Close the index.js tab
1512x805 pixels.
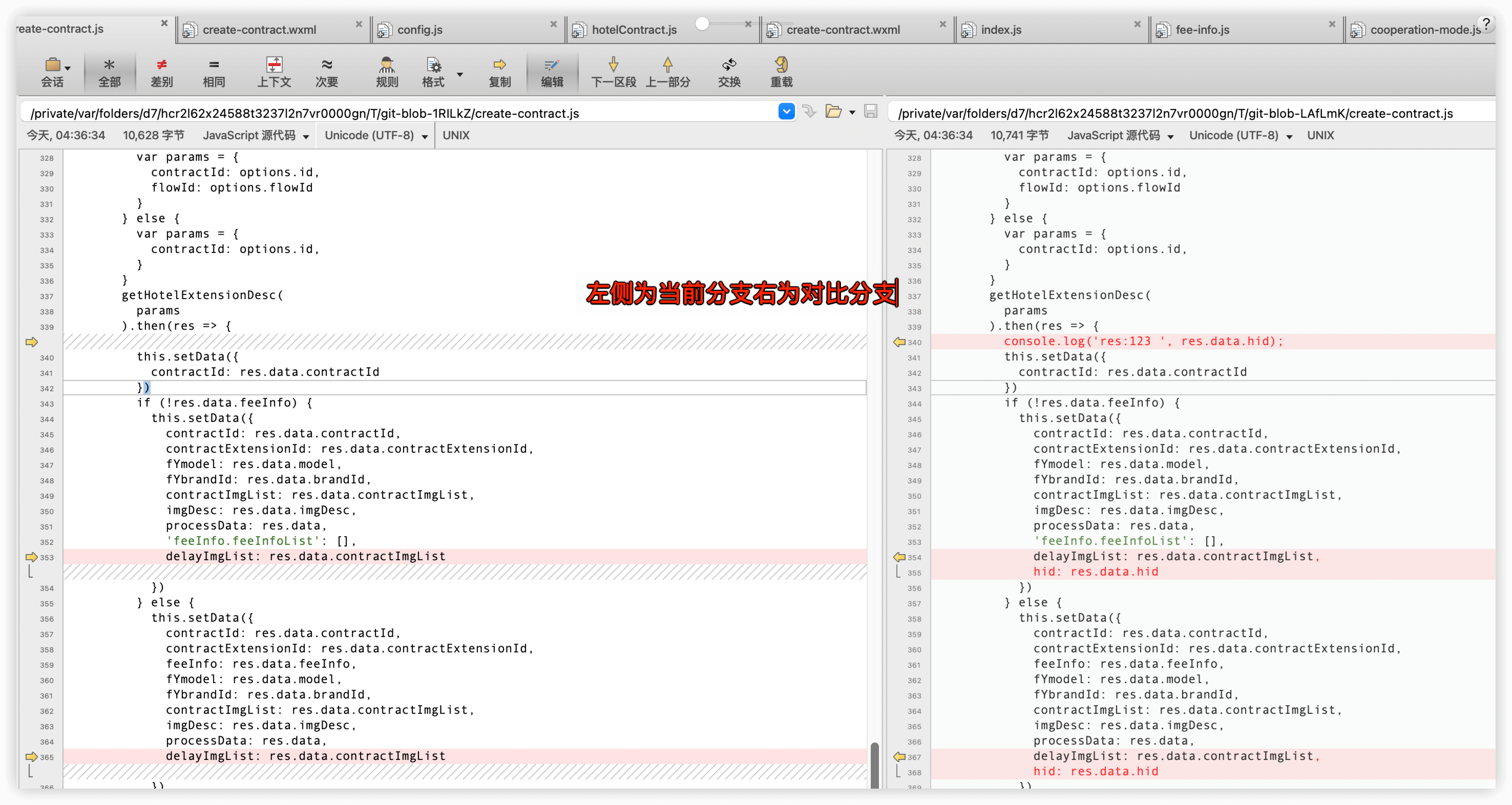tap(1137, 24)
